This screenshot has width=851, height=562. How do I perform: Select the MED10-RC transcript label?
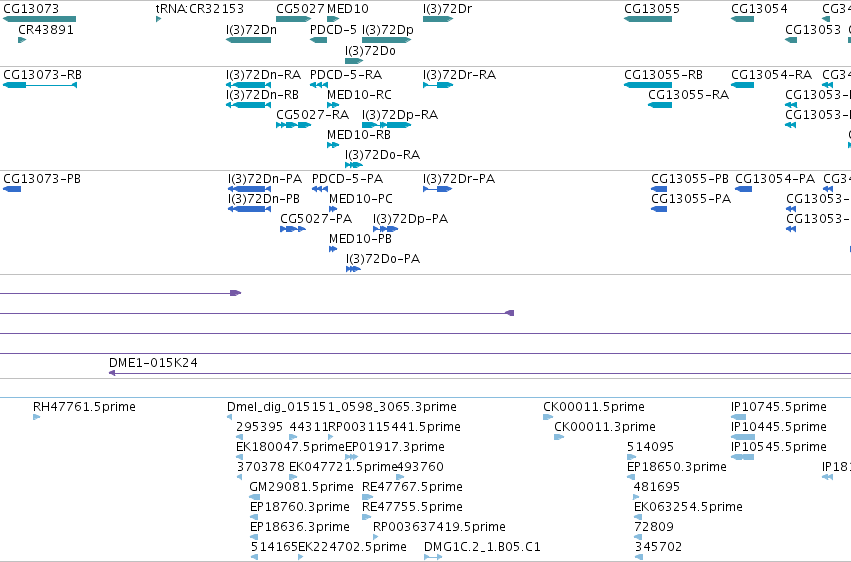coord(359,95)
